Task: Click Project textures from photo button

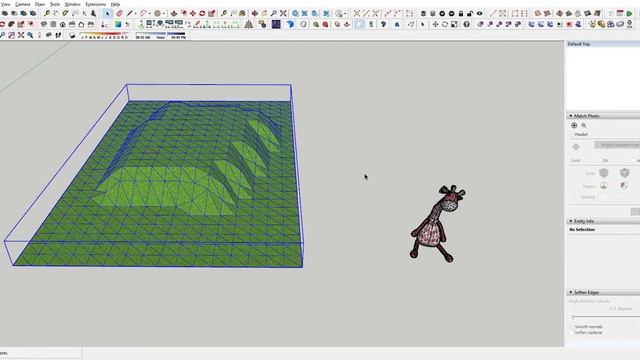Action: point(617,145)
